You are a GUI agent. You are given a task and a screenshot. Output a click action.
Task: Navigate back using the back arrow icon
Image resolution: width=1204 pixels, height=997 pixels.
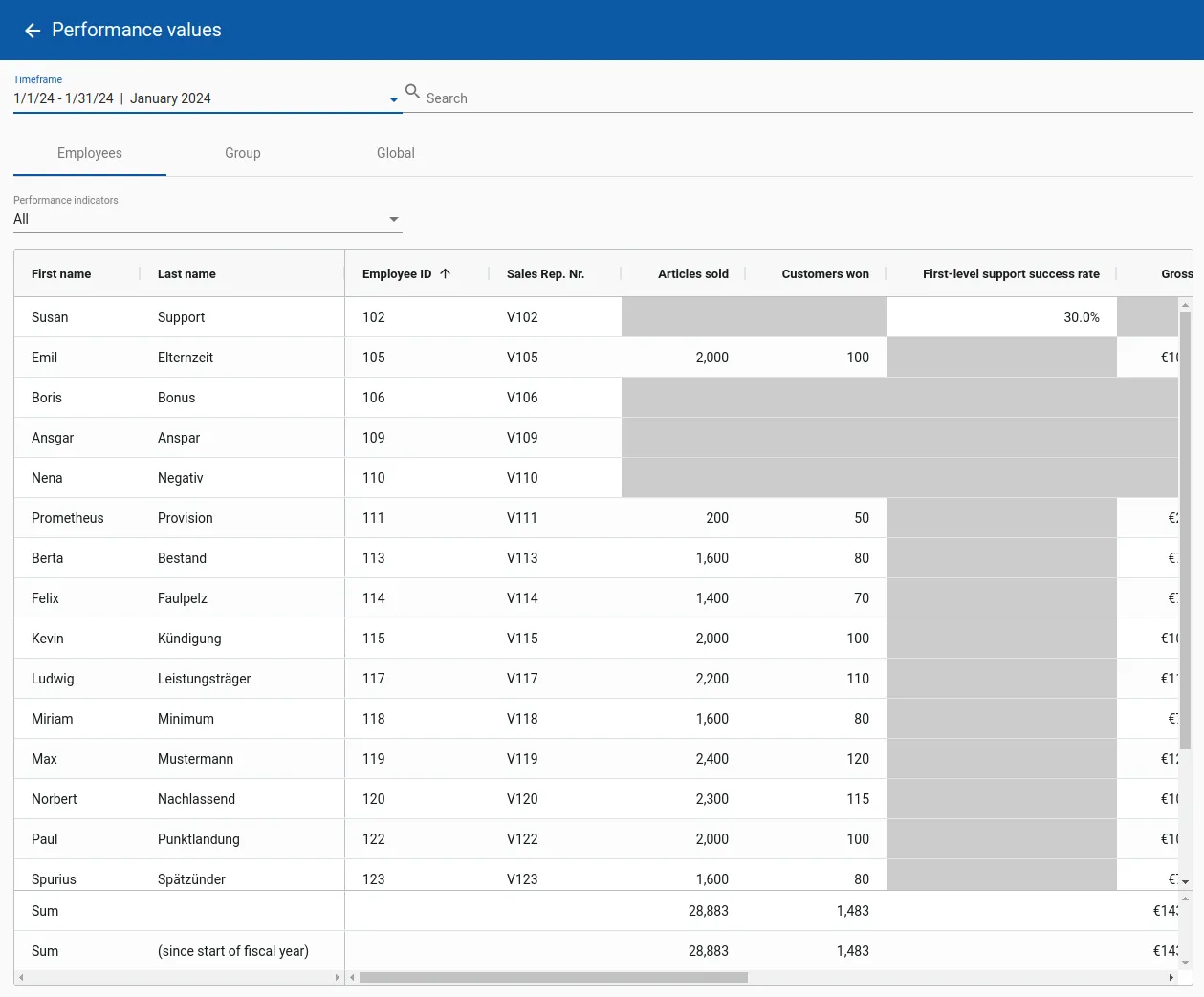[32, 30]
